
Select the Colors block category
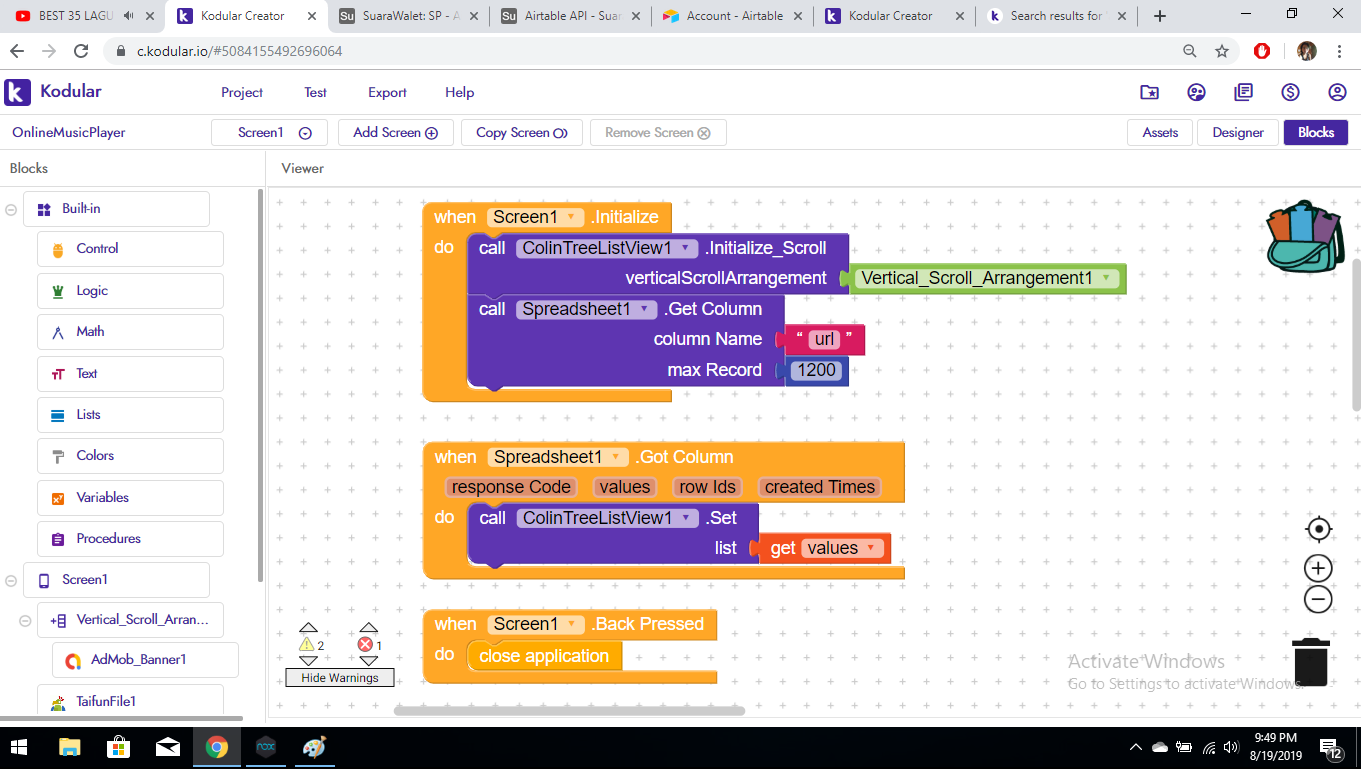95,456
